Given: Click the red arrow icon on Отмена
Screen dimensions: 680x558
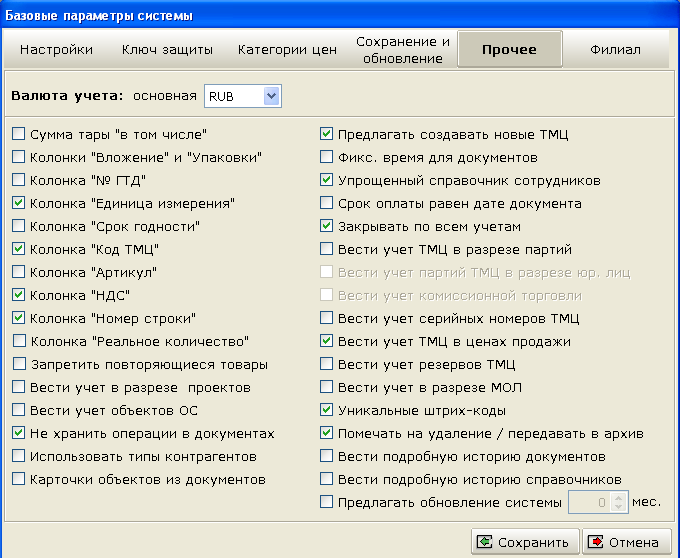Looking at the screenshot, I should (x=595, y=542).
